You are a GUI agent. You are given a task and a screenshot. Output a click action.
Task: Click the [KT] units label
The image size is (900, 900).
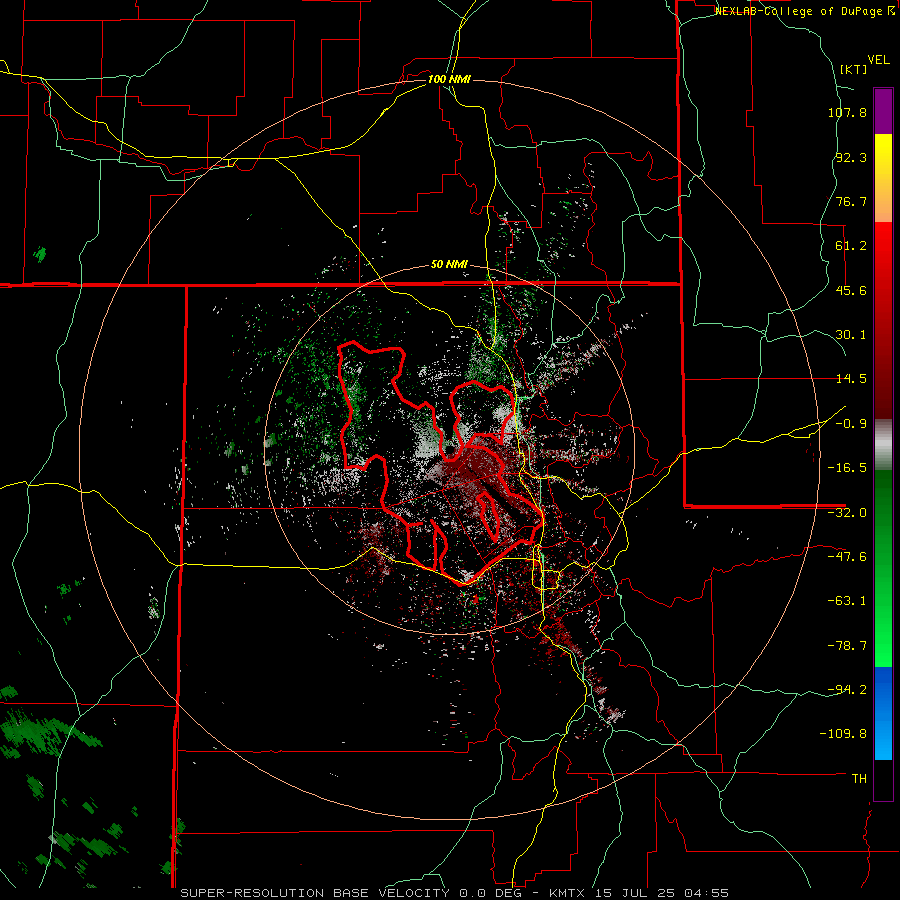[x=854, y=69]
